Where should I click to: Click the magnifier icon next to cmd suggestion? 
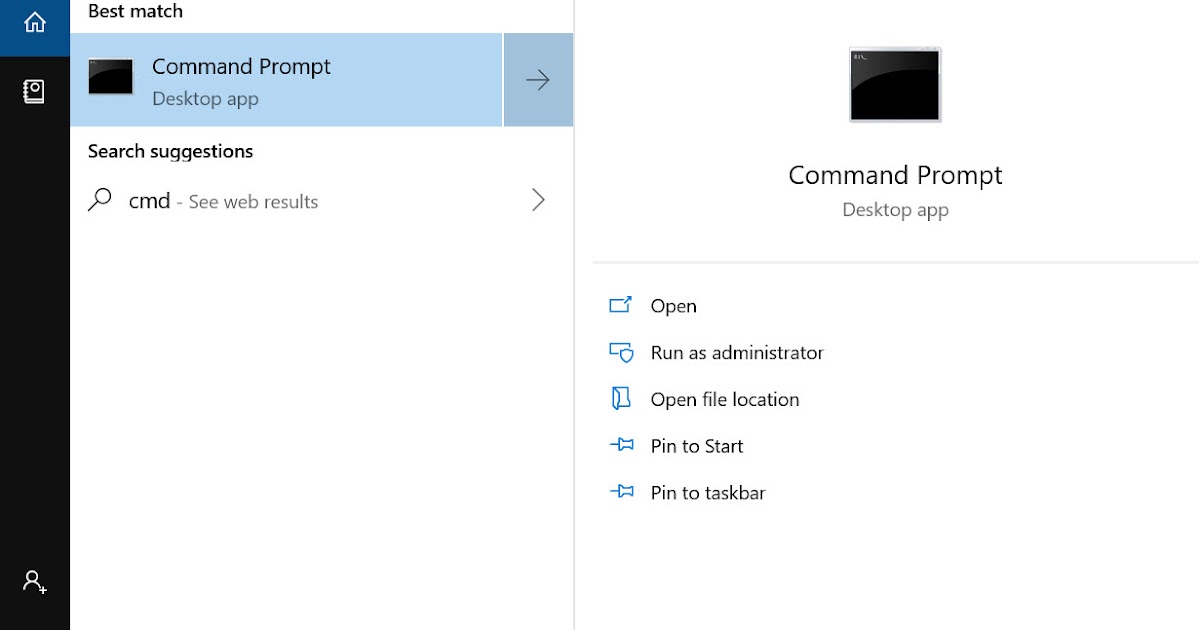tap(100, 200)
